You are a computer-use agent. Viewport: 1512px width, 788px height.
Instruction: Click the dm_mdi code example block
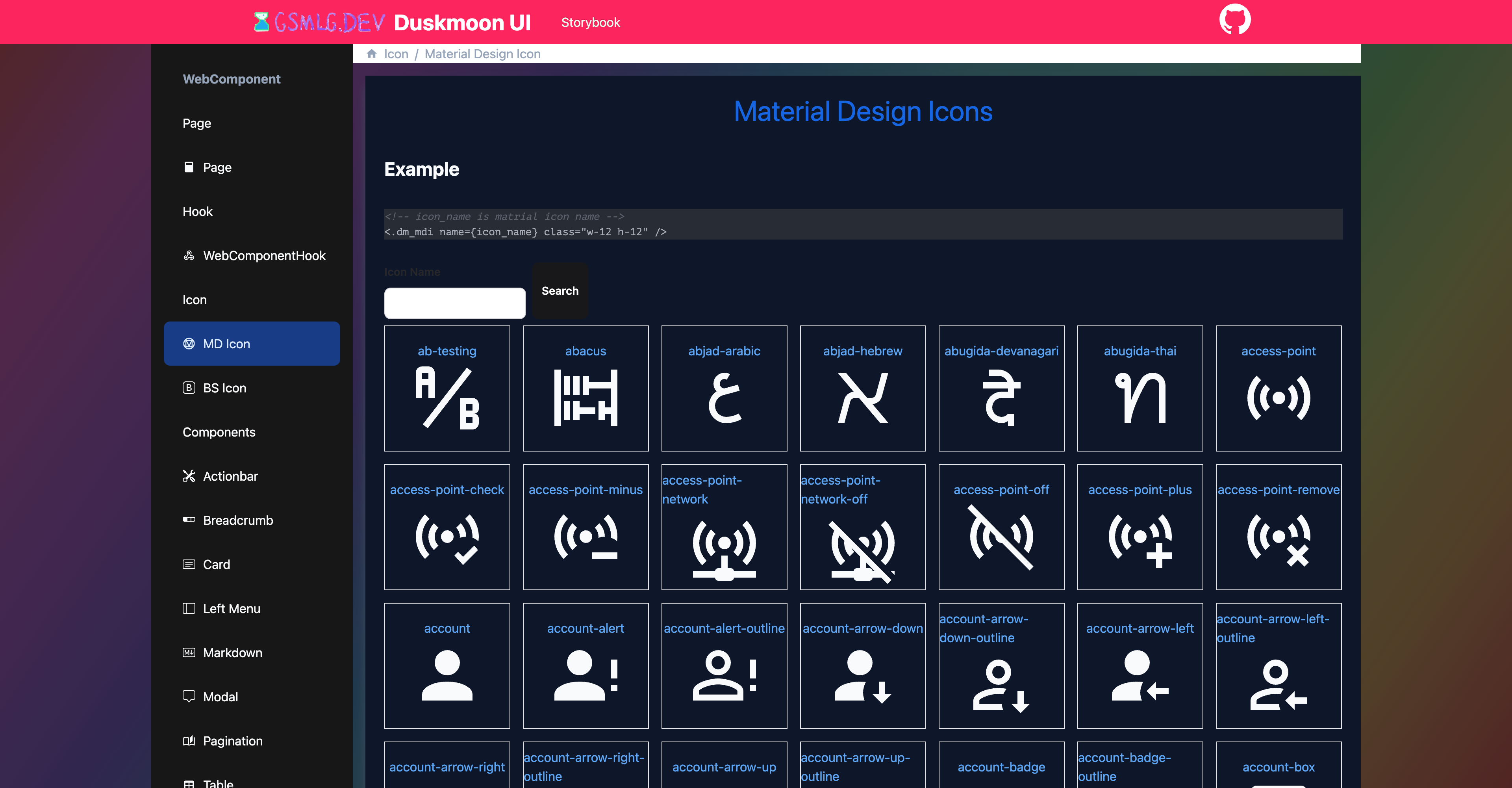click(863, 224)
